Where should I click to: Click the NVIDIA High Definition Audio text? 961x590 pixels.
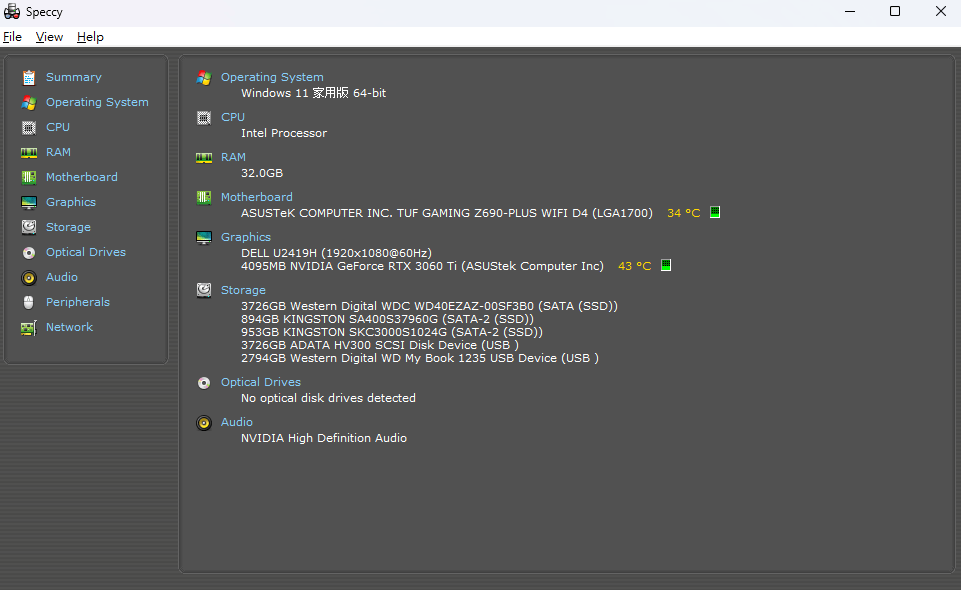pos(324,438)
